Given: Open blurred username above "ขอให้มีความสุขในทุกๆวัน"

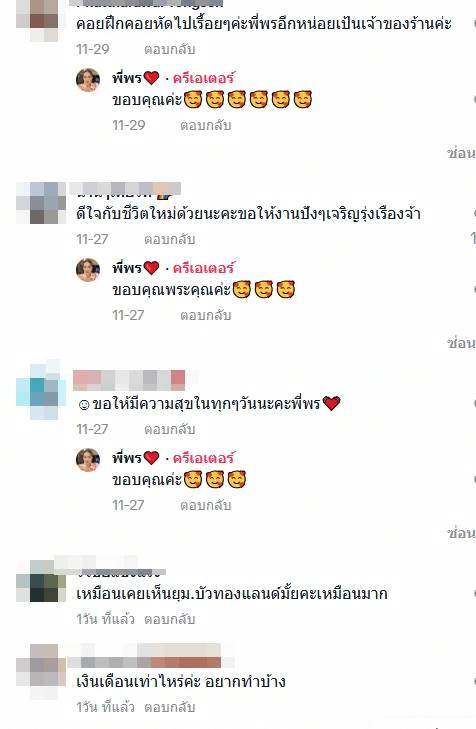Looking at the screenshot, I should (x=129, y=380).
